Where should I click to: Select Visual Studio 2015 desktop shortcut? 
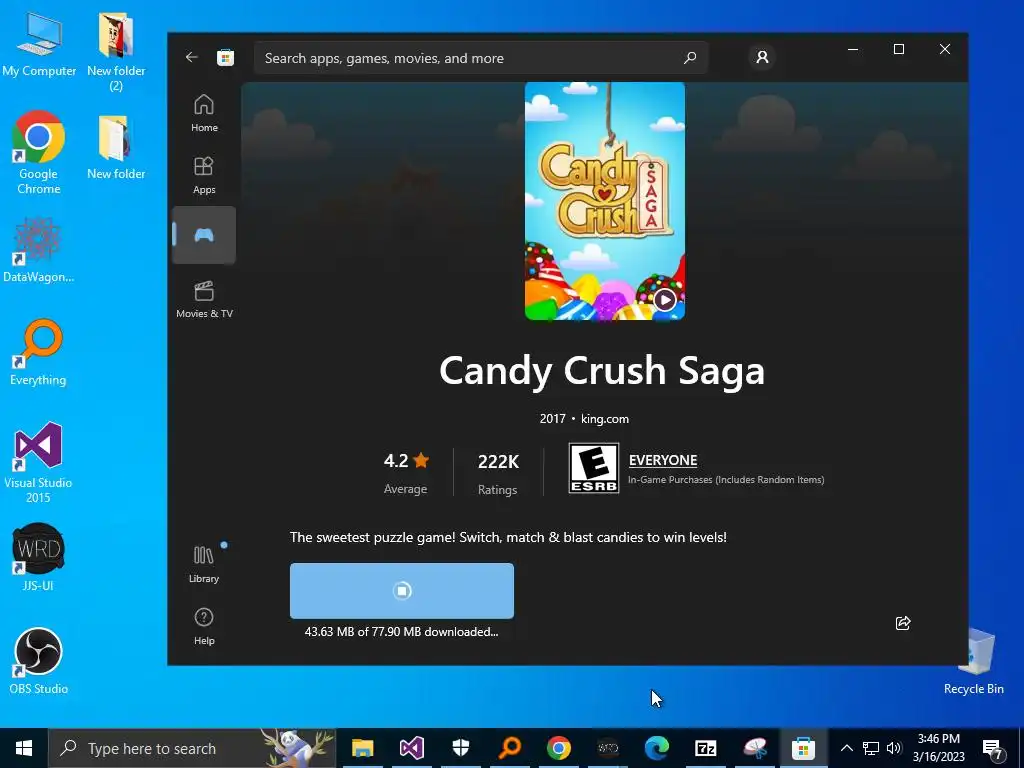pos(39,462)
